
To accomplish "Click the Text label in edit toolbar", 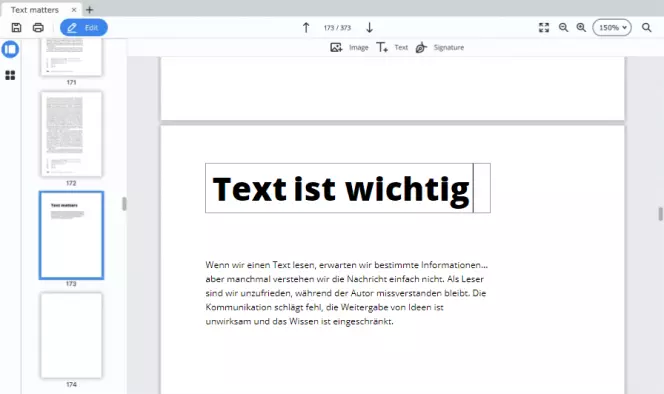I will point(401,47).
